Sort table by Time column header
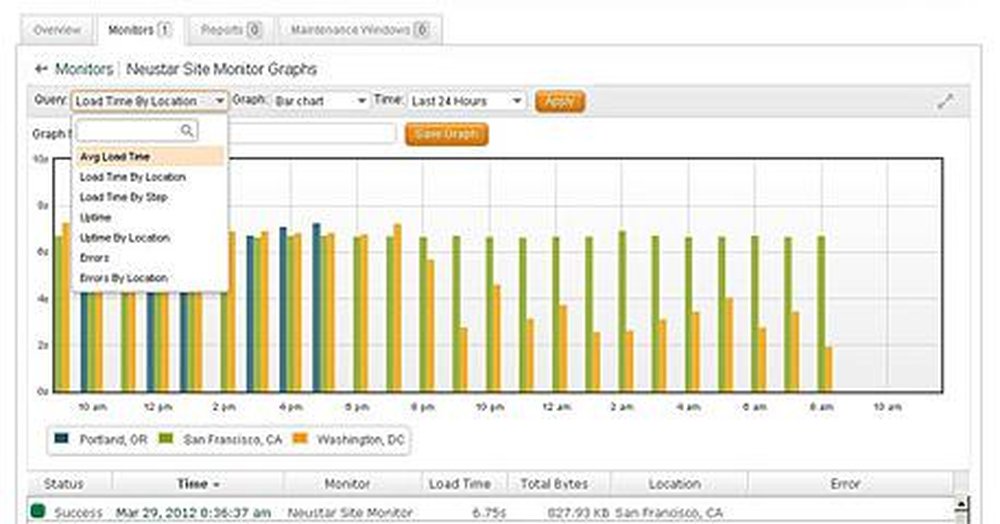This screenshot has width=1000, height=524. [x=198, y=484]
